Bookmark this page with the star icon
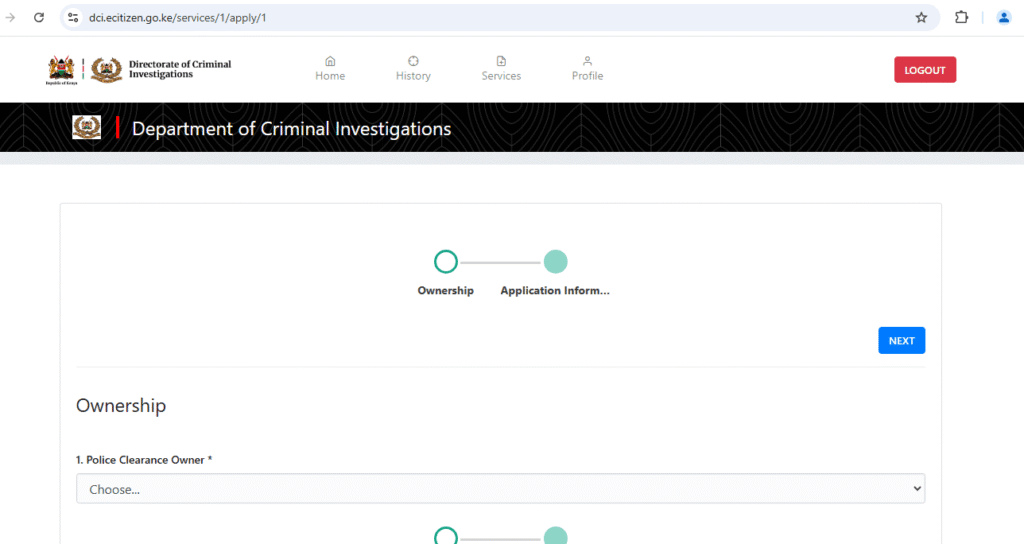Viewport: 1024px width, 544px height. tap(921, 18)
